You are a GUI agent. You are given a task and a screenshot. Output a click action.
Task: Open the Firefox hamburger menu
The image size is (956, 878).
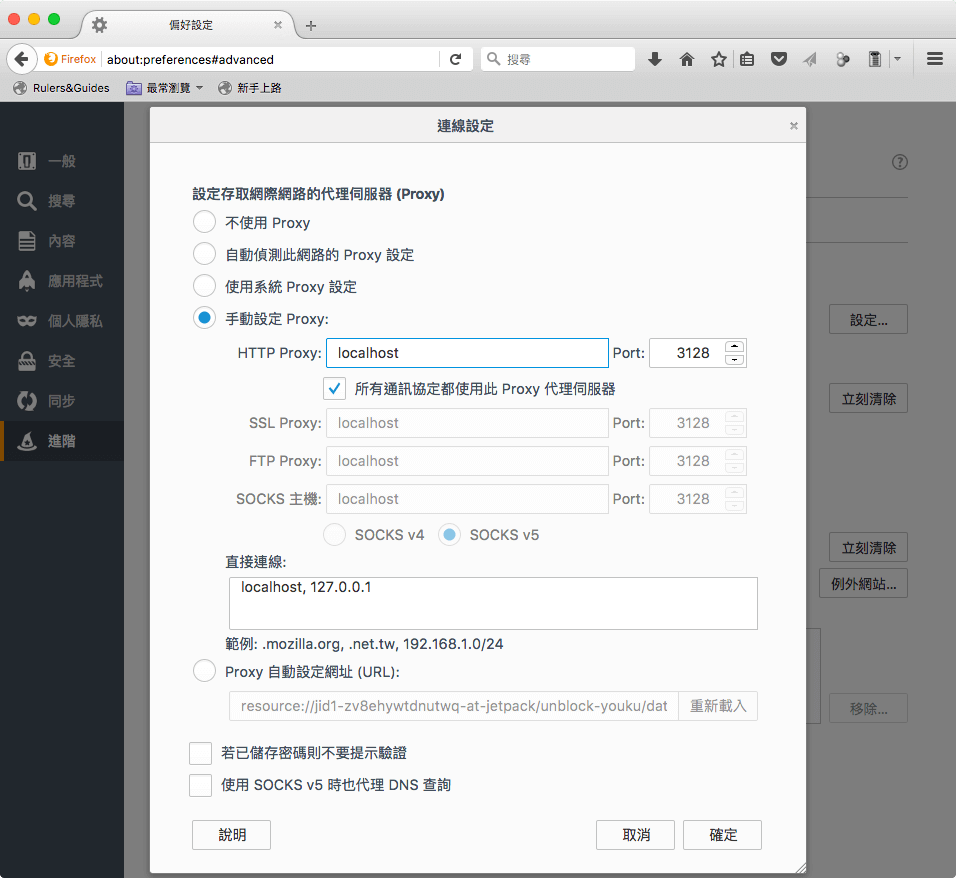coord(934,58)
